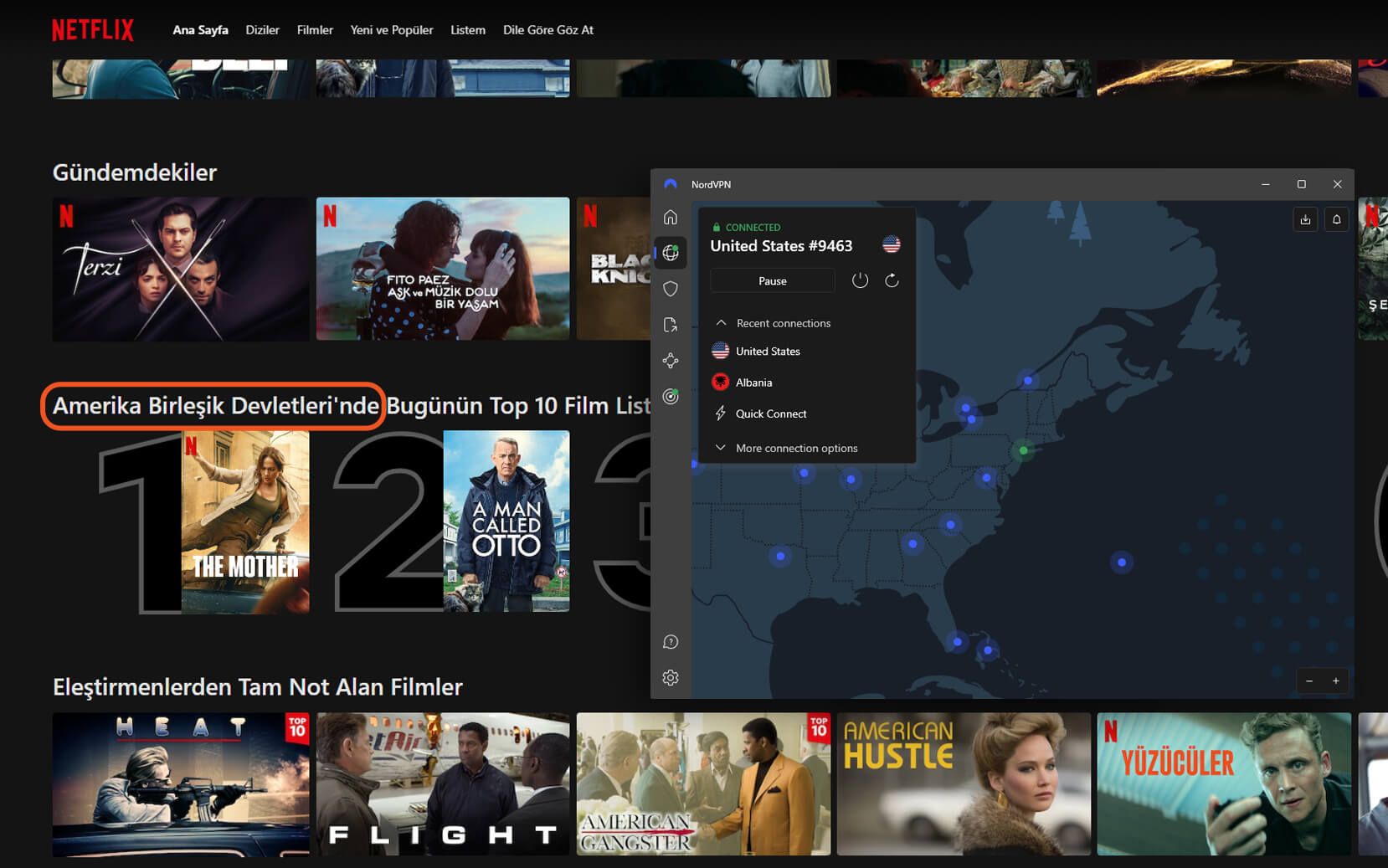1388x868 pixels.
Task: Click the CONNECTED status label
Action: click(x=753, y=228)
